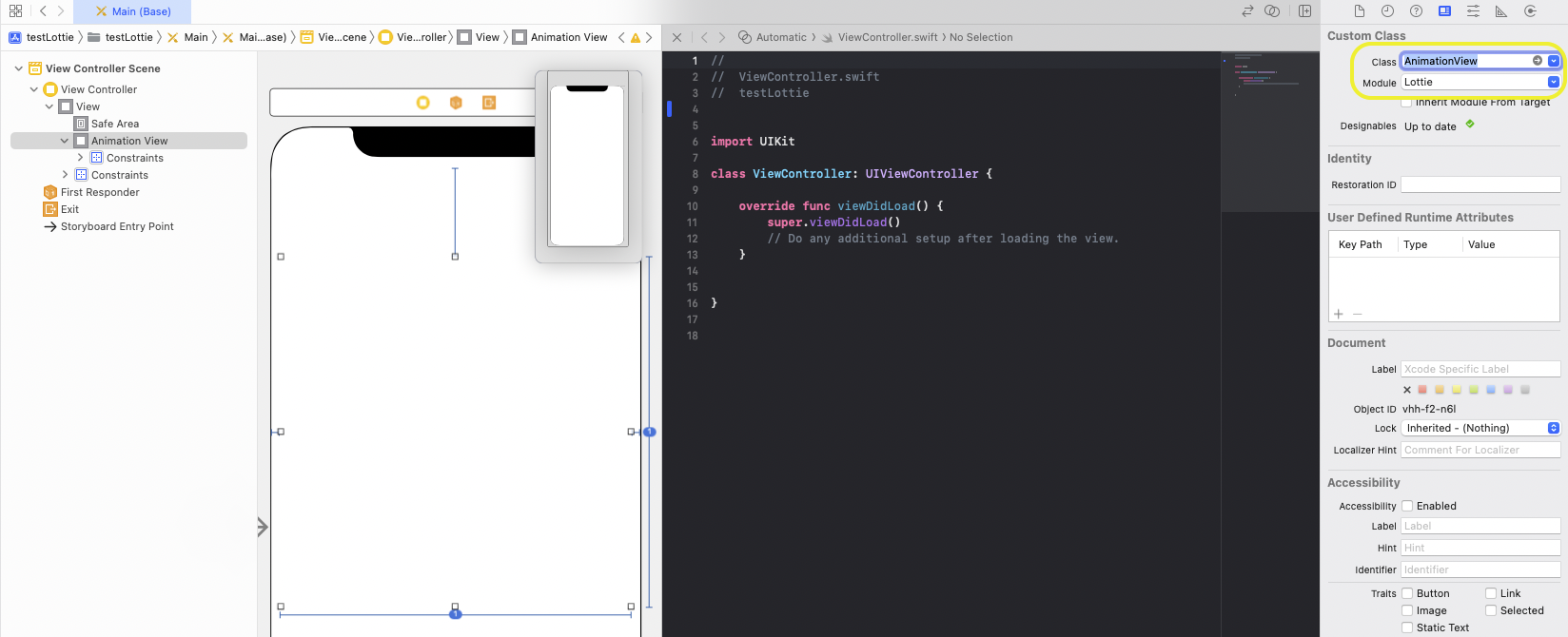Check the Selected trait
This screenshot has height=637, width=1568.
(x=1491, y=610)
